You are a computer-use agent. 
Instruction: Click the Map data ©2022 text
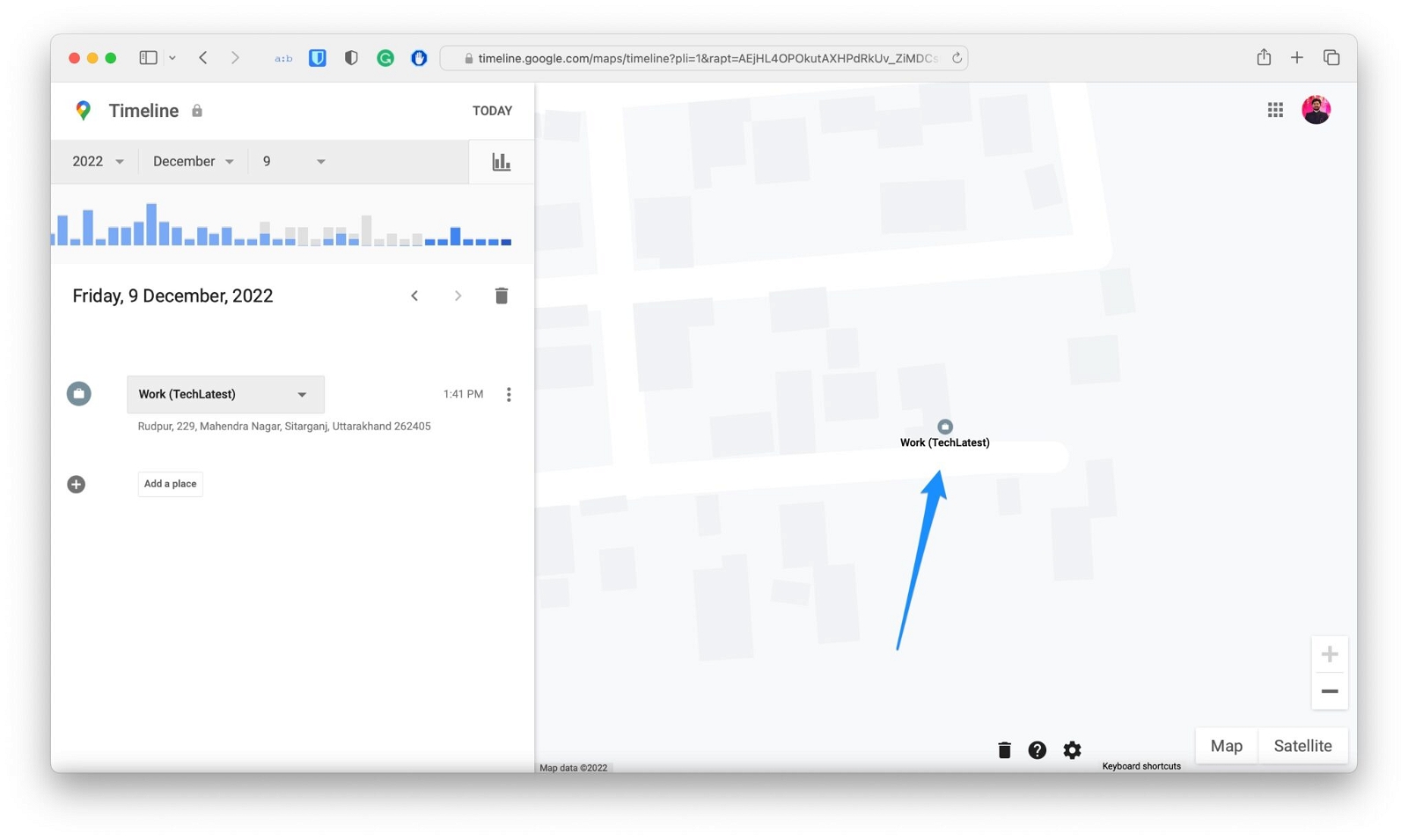(x=574, y=768)
